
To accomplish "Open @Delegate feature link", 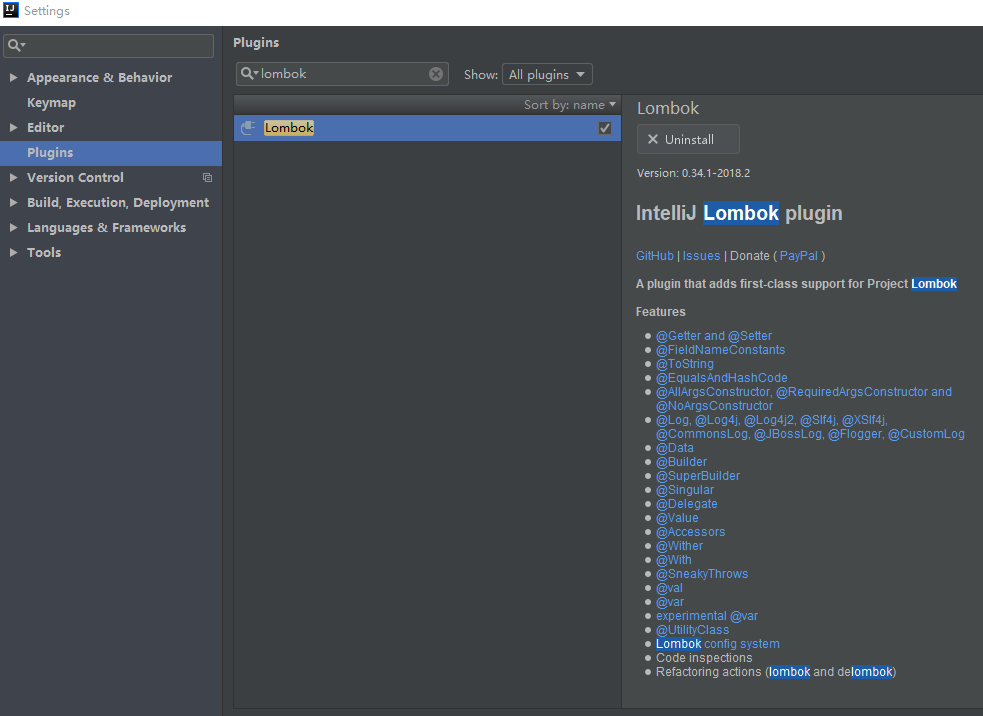I will 686,504.
